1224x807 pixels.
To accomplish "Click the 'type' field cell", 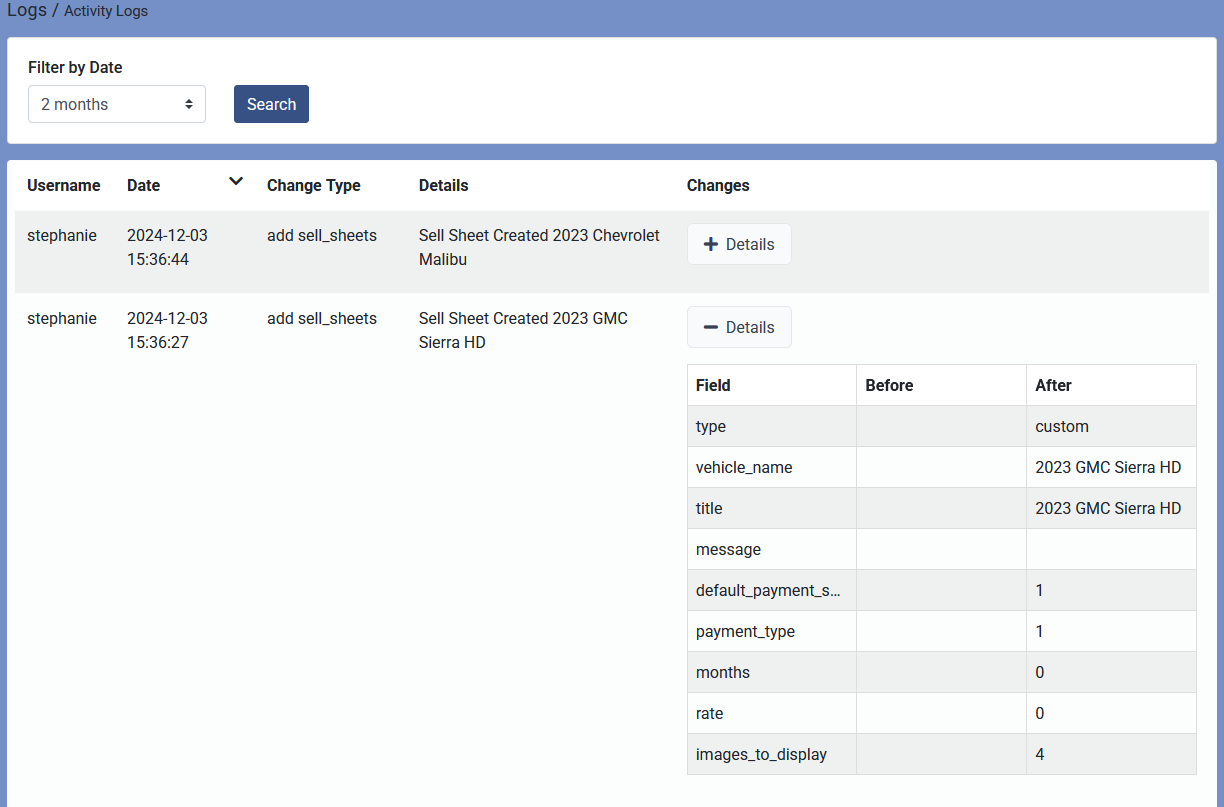I will [x=772, y=426].
